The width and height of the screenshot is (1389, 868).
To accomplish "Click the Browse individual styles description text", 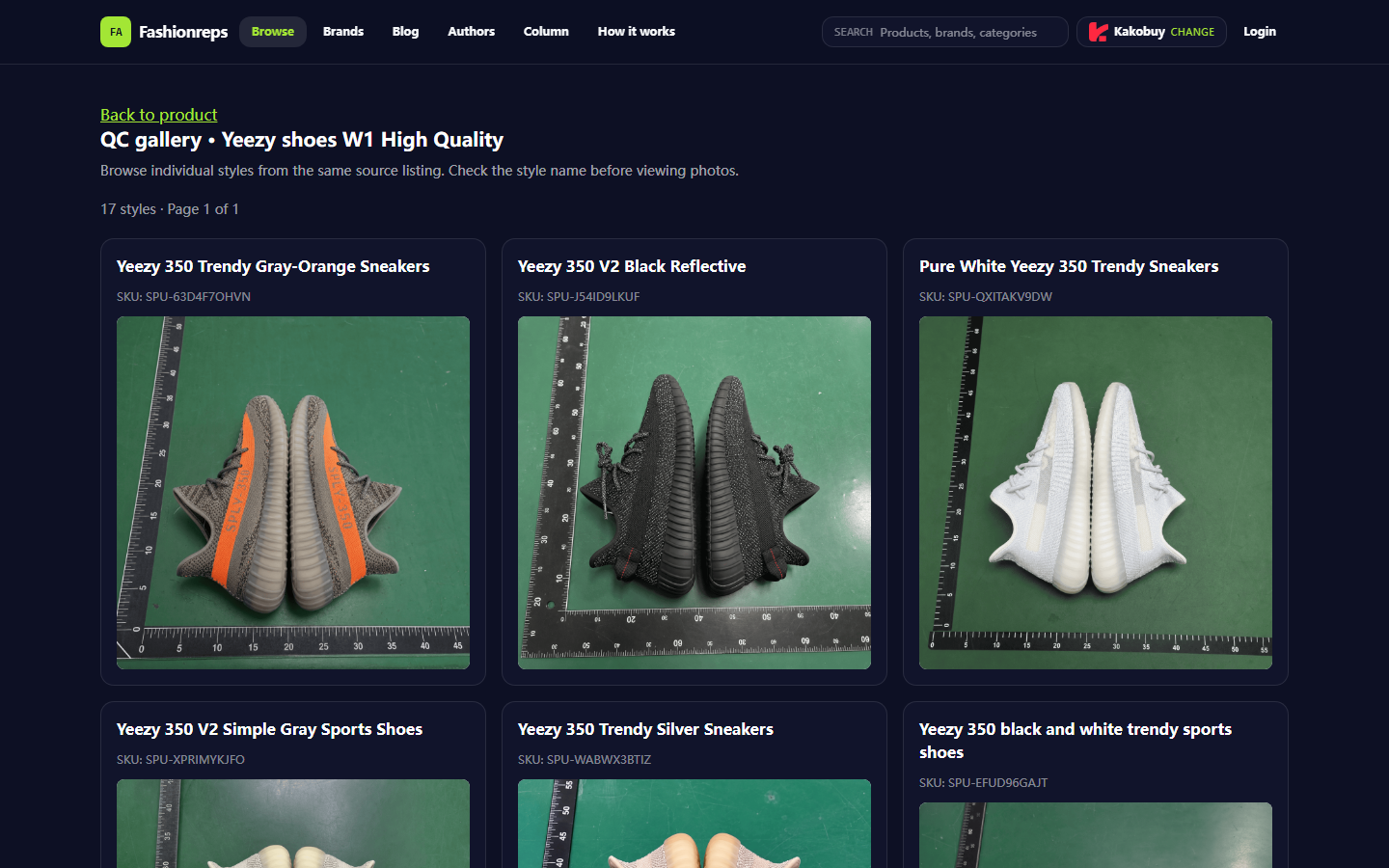I will pyautogui.click(x=420, y=171).
